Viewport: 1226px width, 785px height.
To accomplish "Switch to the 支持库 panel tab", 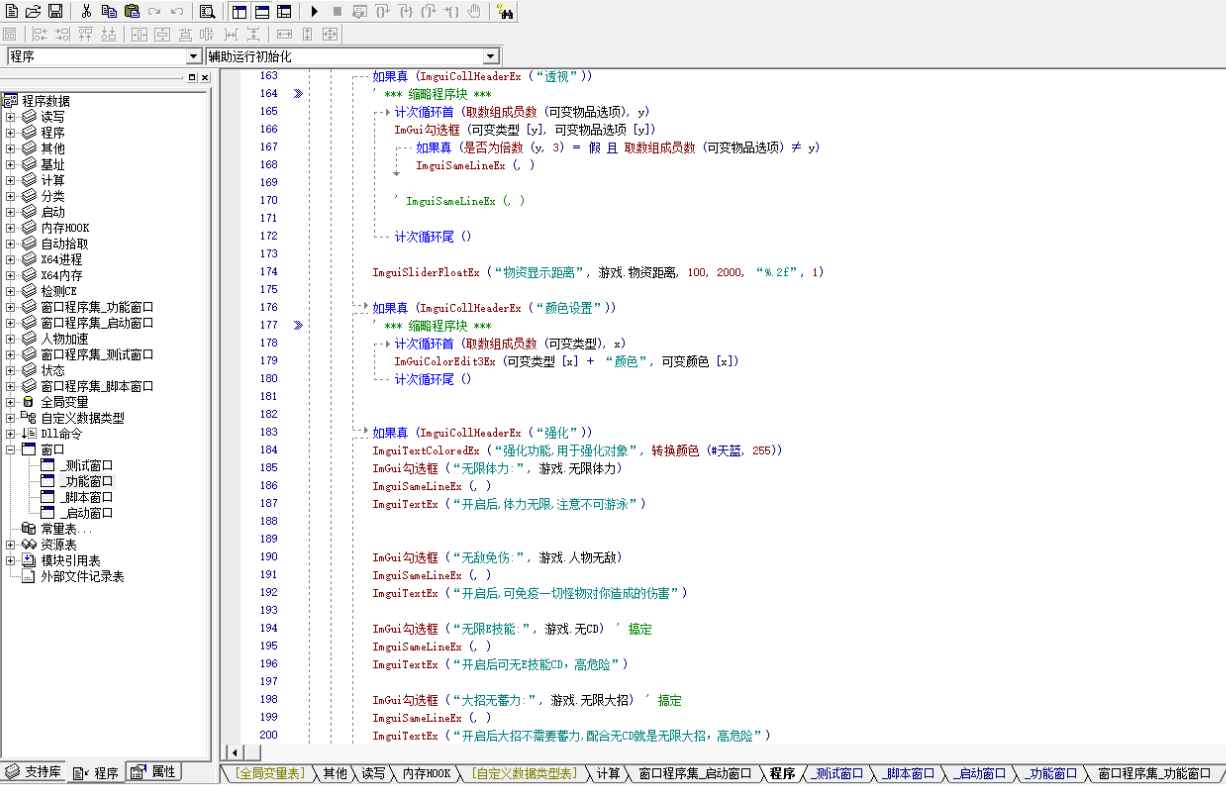I will click(x=34, y=772).
